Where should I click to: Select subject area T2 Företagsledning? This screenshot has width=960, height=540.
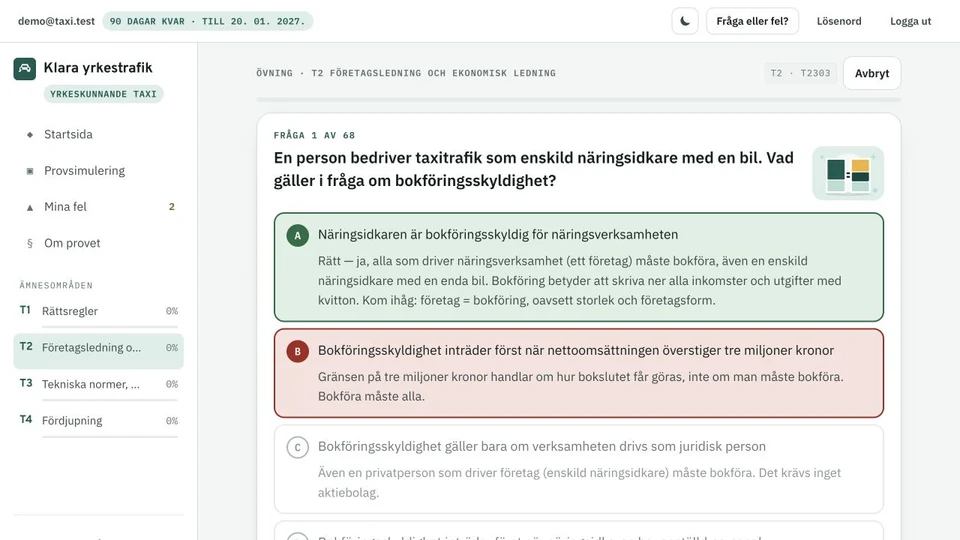pos(99,350)
